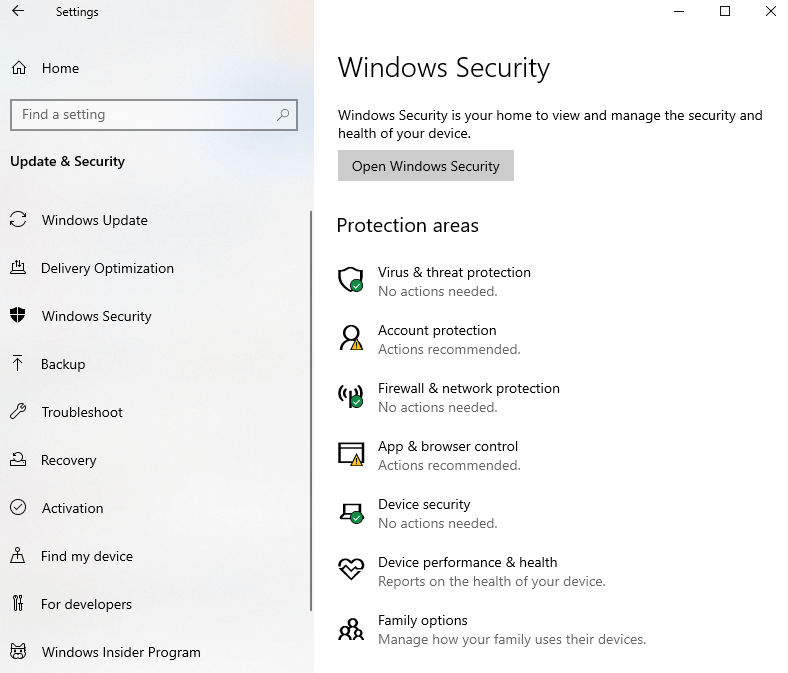Click the Virus & threat protection shield icon
The height and width of the screenshot is (673, 788).
(x=351, y=279)
